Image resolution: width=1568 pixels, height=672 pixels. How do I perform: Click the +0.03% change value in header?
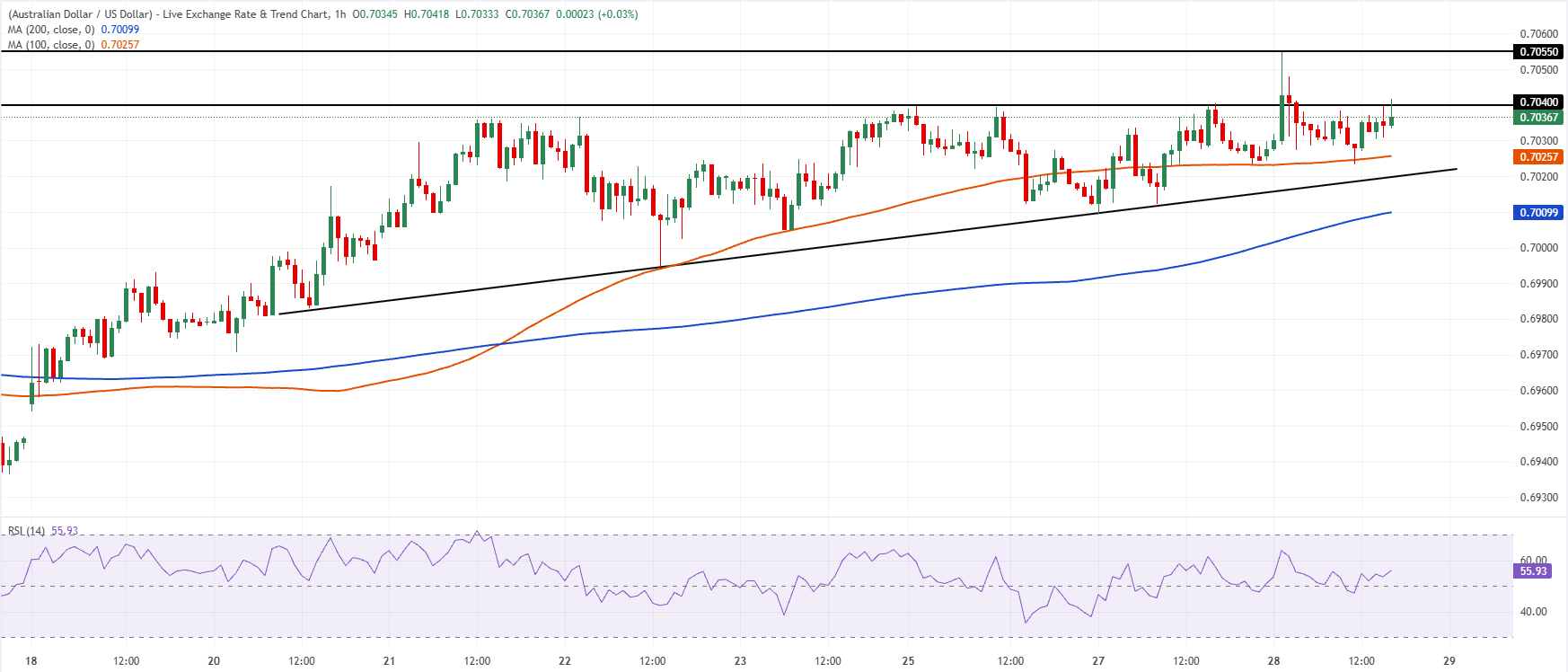617,14
